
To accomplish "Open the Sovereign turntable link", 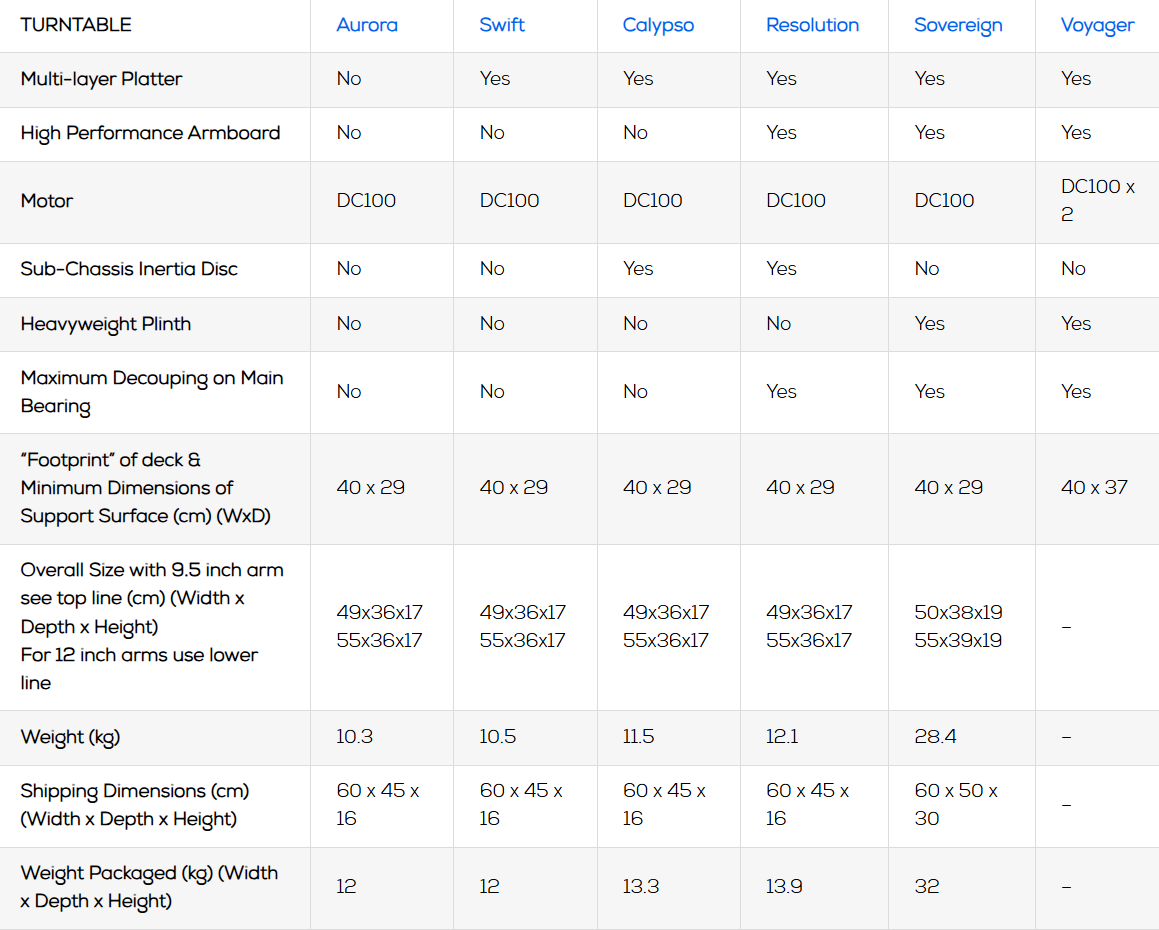I will pyautogui.click(x=958, y=26).
